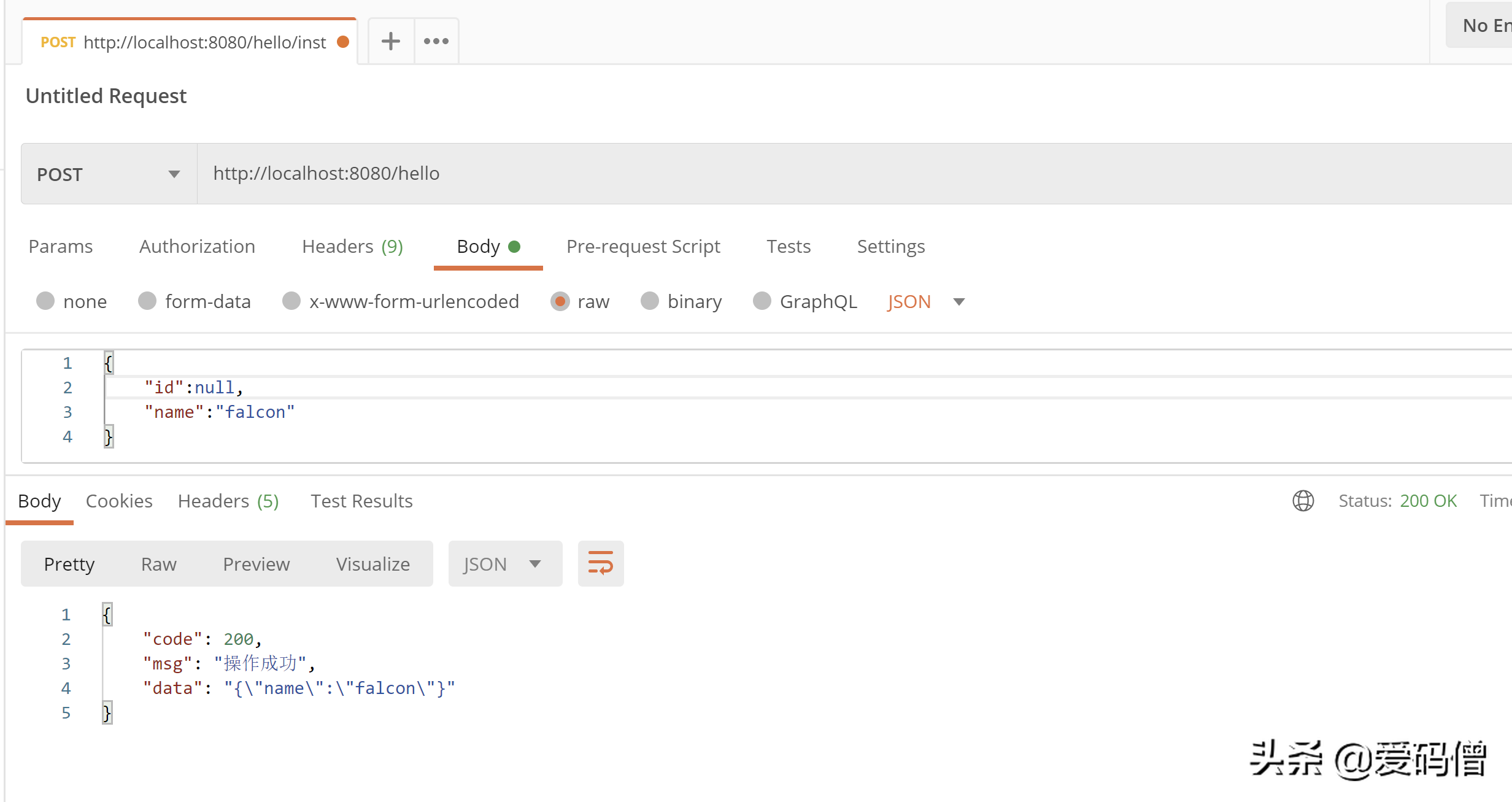Click the Visualize response button

pos(372,563)
